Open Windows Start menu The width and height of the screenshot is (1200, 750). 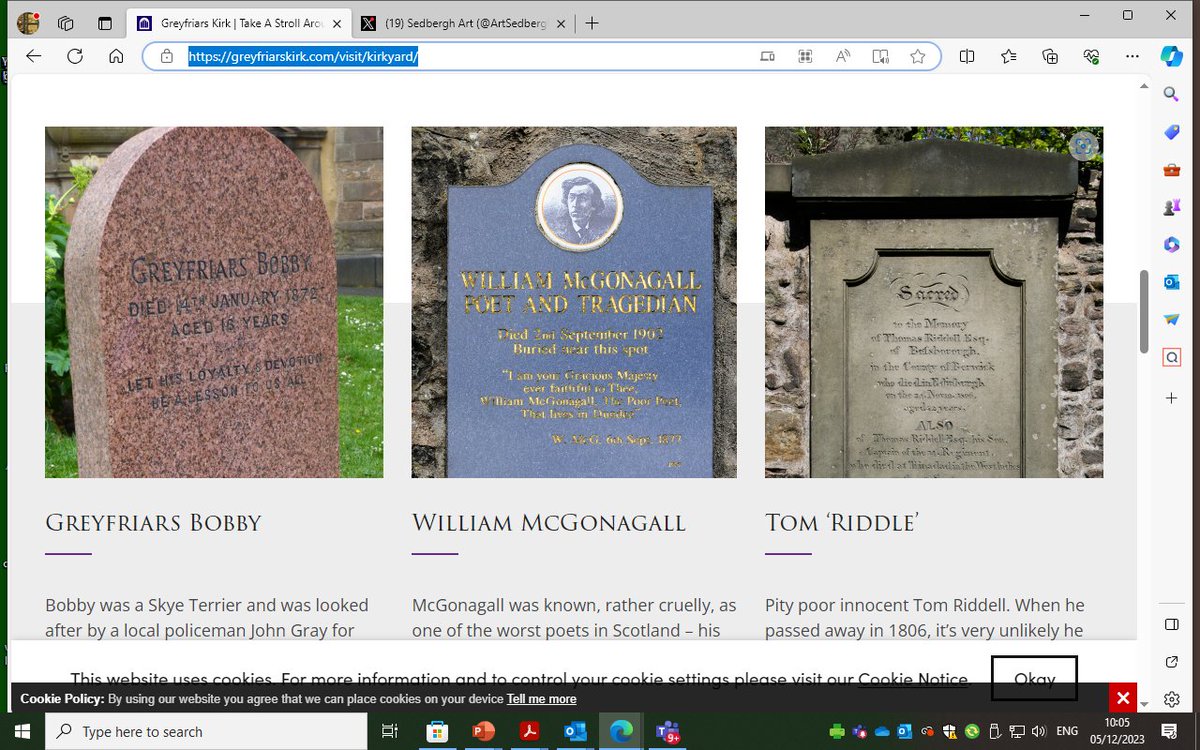coord(22,731)
